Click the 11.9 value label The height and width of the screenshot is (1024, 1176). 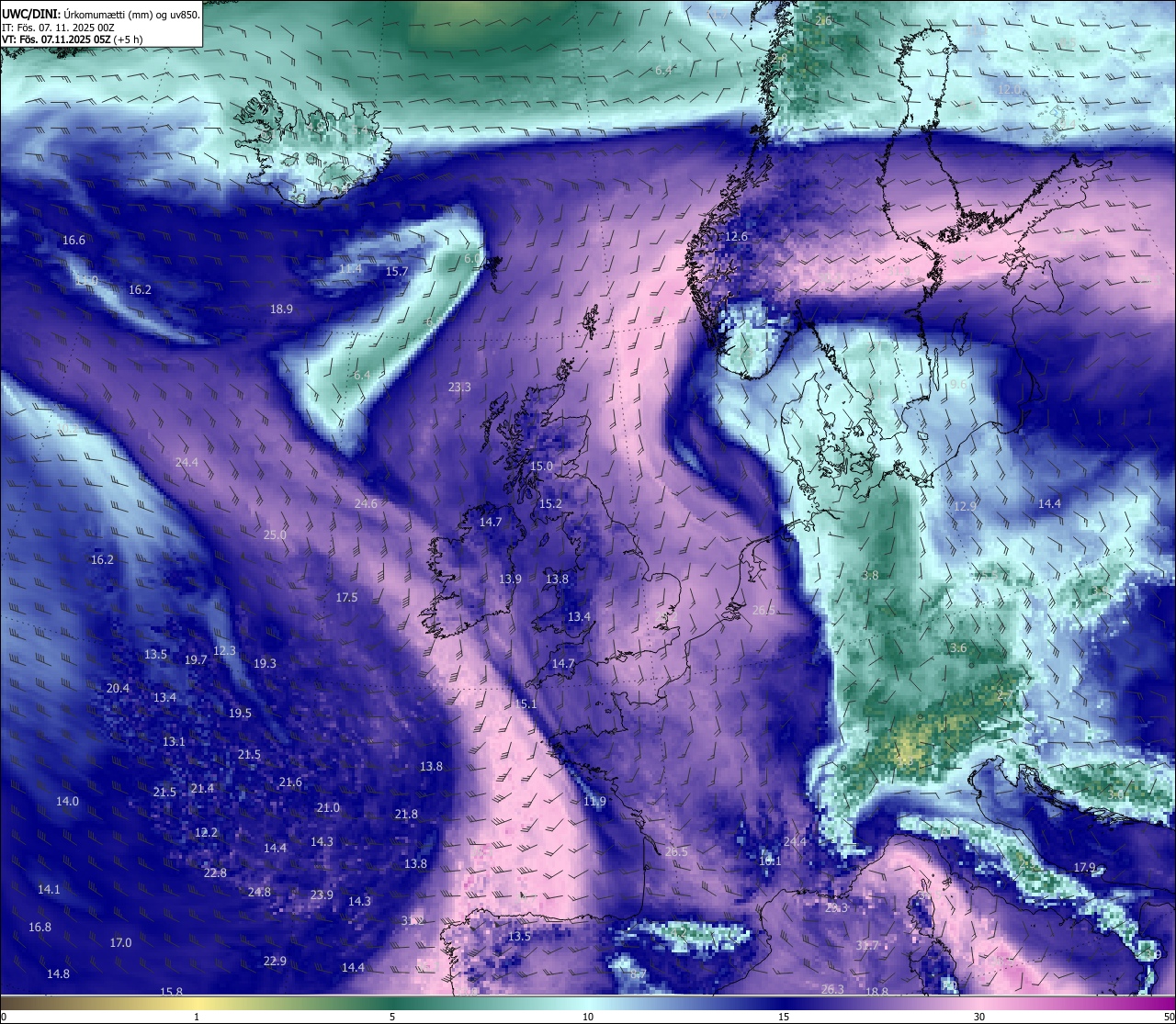(x=594, y=802)
